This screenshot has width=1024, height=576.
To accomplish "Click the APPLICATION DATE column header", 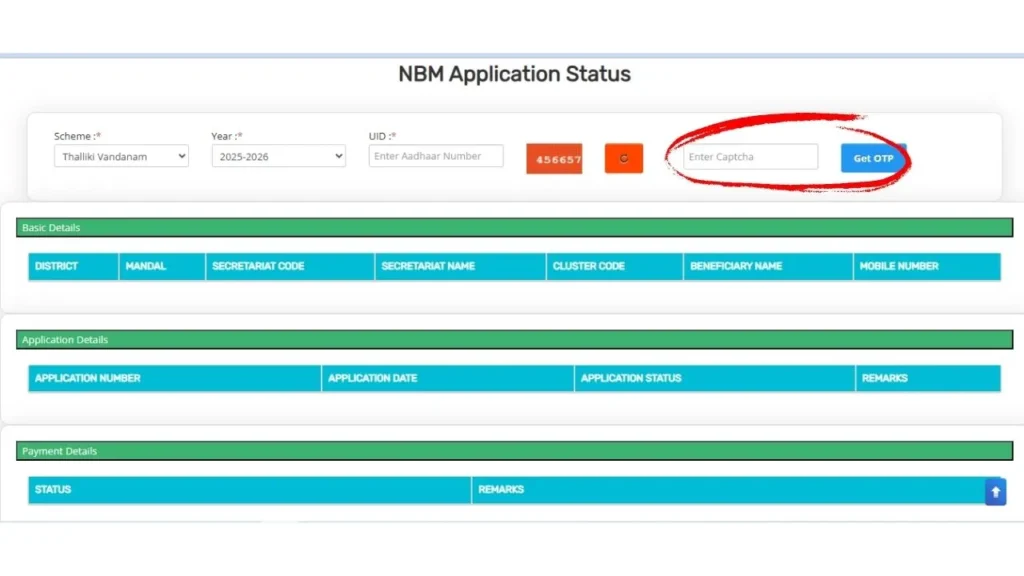I will pyautogui.click(x=447, y=378).
